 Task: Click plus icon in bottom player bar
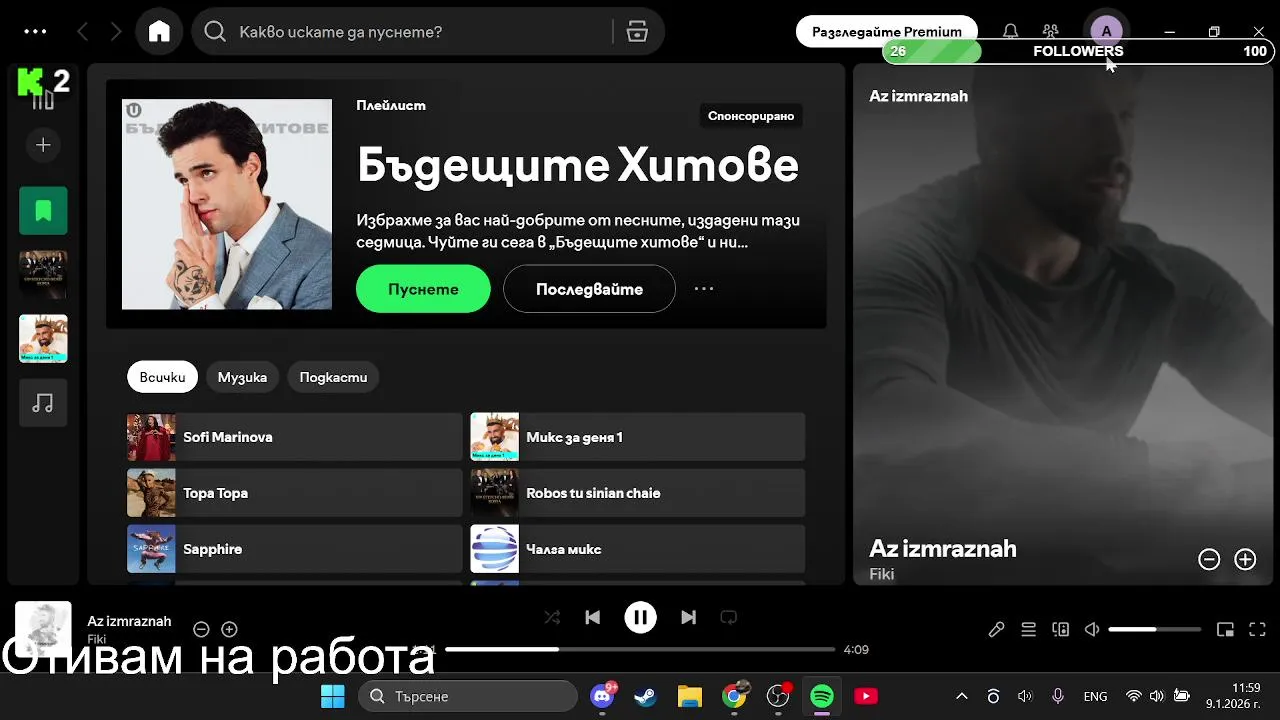[x=229, y=629]
